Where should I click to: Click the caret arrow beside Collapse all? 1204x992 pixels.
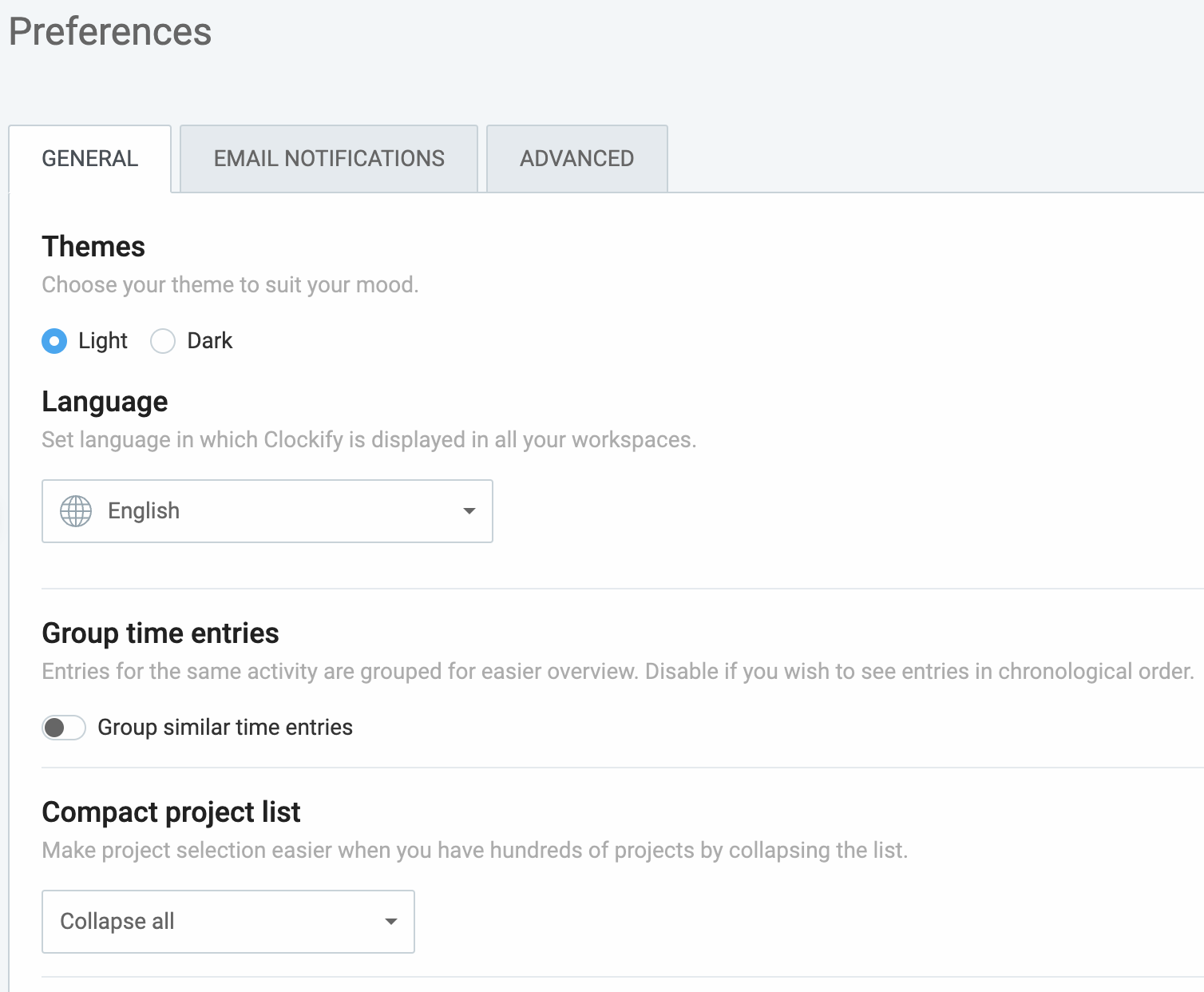tap(391, 922)
